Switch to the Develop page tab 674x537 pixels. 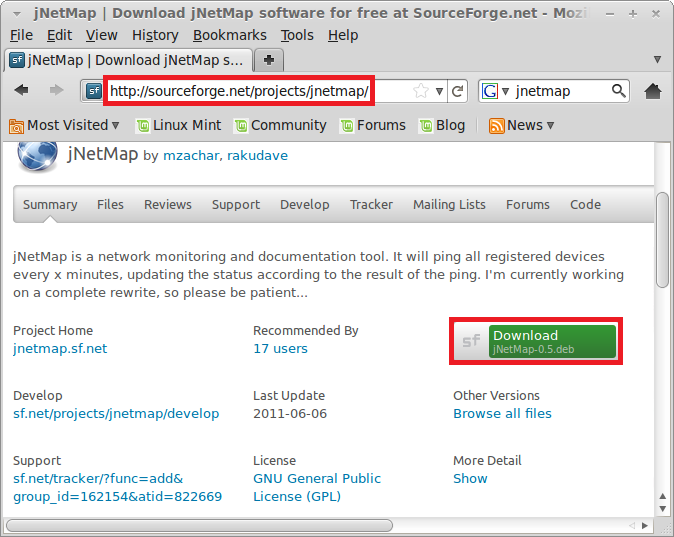305,205
